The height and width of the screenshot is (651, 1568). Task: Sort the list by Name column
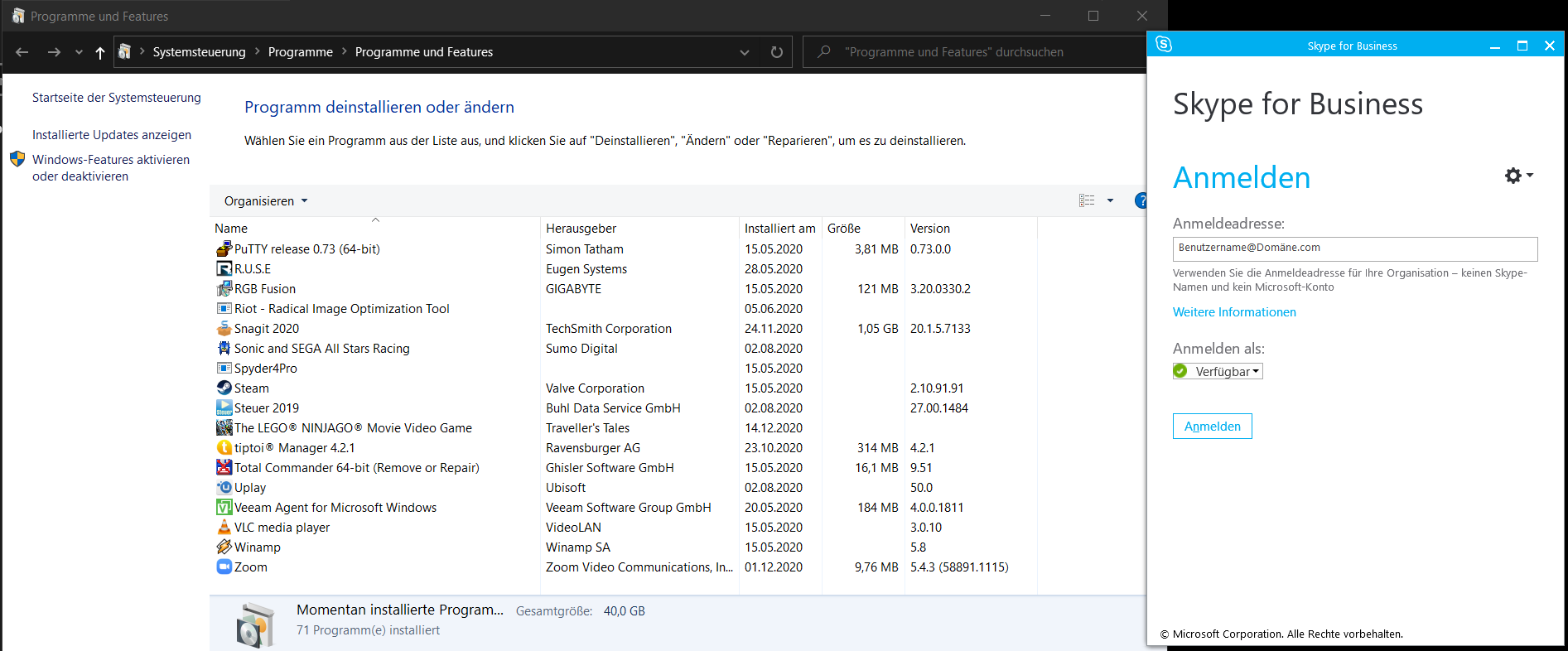tap(375, 228)
